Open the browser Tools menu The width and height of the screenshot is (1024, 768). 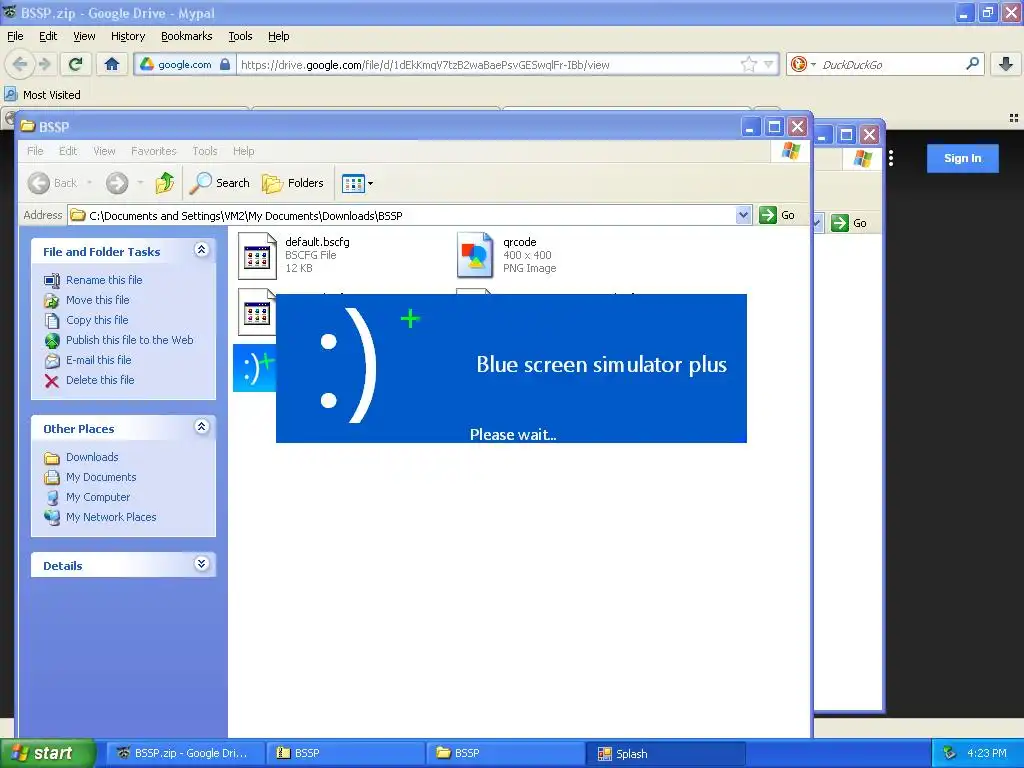[x=240, y=36]
